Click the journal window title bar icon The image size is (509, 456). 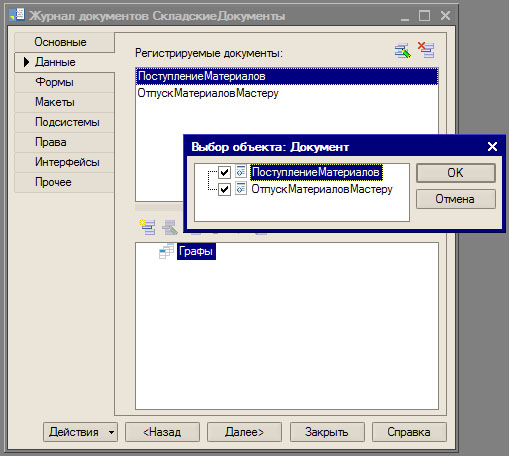point(17,15)
